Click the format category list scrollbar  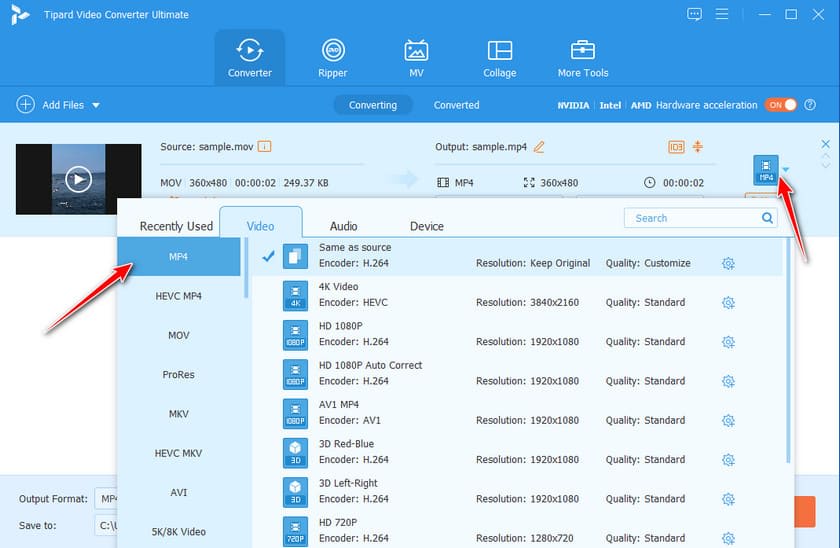246,268
